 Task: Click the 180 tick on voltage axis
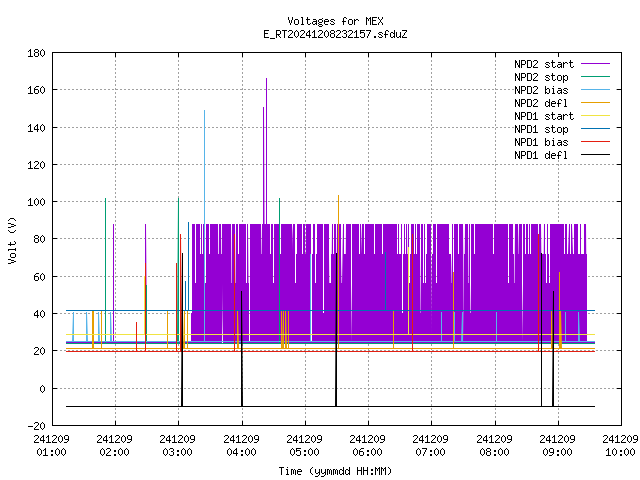(x=36, y=53)
